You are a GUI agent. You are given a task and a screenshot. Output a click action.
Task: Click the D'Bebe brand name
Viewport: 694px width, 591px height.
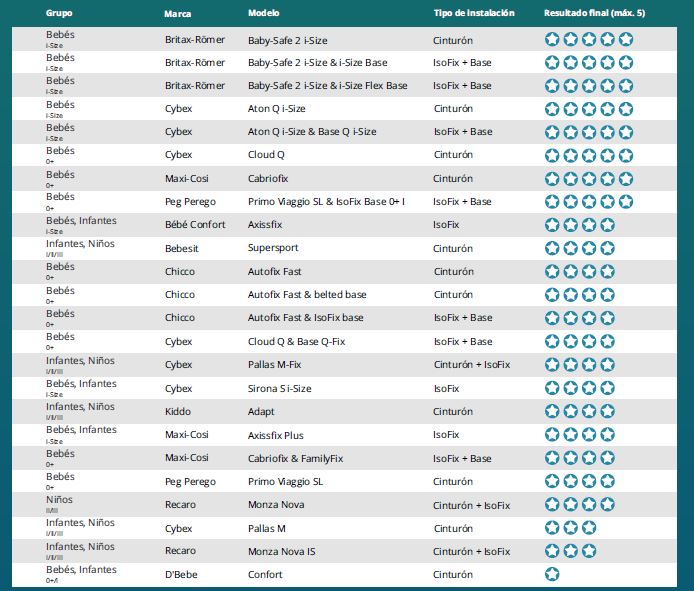pos(181,575)
